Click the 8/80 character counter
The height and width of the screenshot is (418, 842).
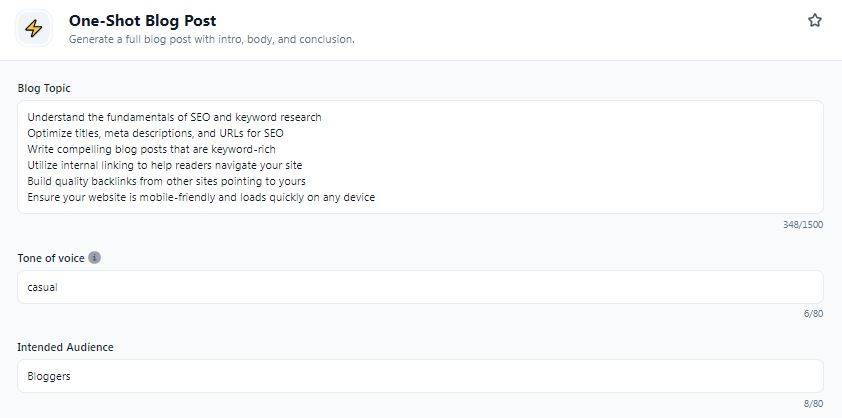[x=813, y=403]
